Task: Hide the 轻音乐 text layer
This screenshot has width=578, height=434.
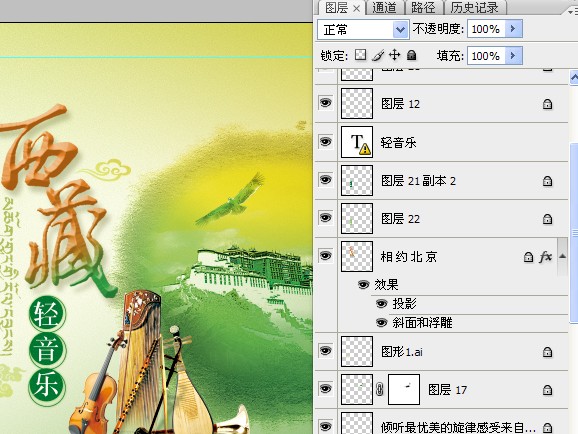Action: 325,142
